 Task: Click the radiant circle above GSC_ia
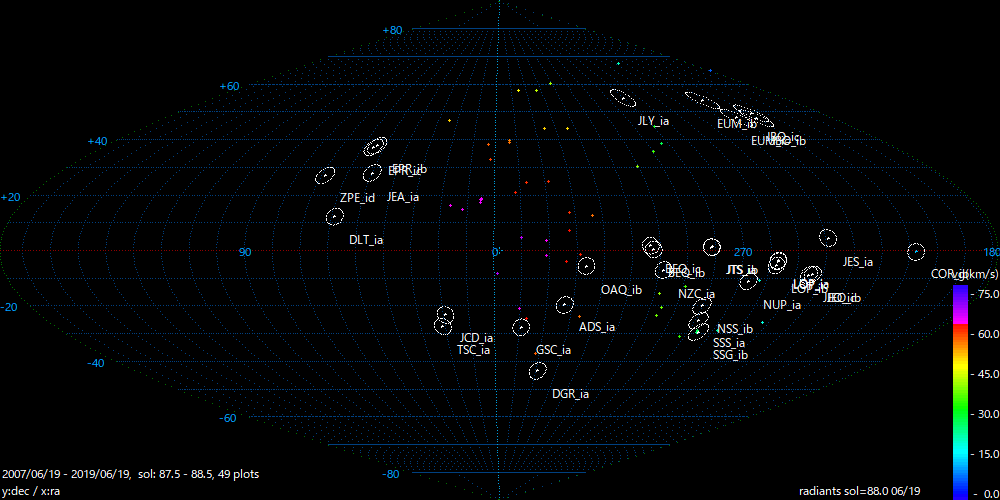(x=521, y=327)
